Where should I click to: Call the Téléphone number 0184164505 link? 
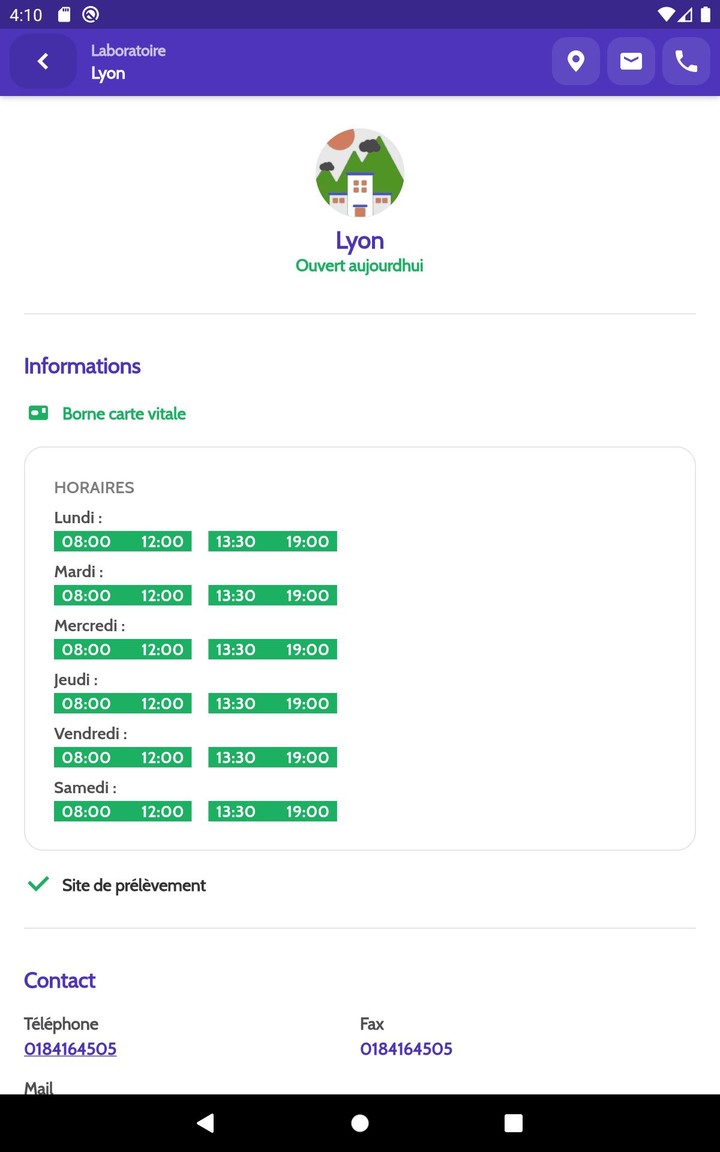[70, 1049]
